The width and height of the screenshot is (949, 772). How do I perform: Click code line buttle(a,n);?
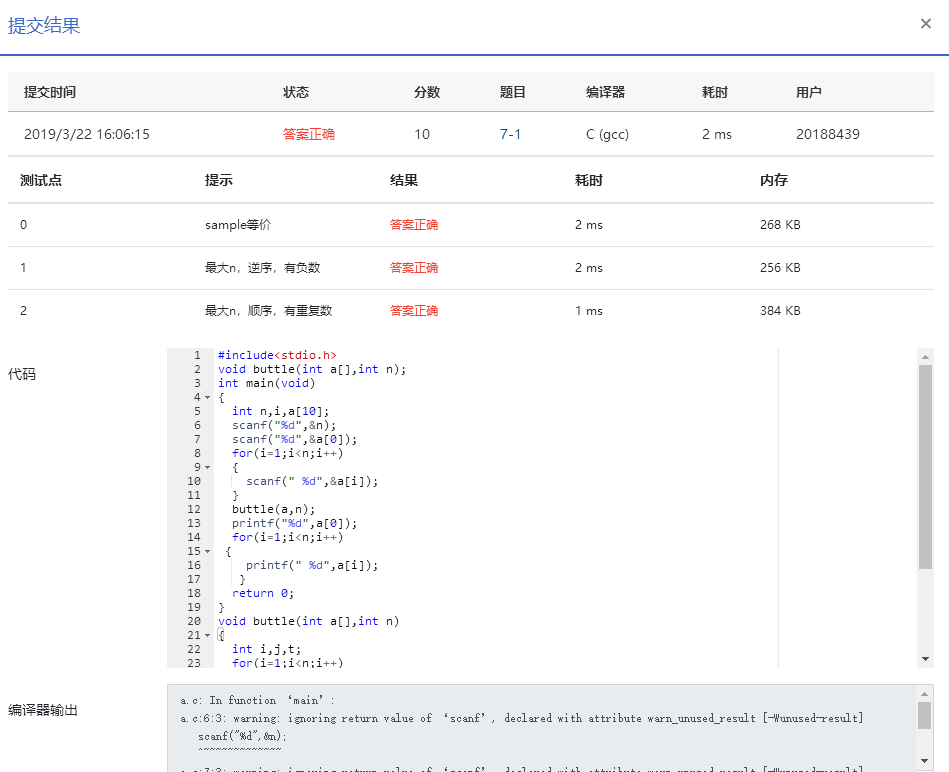pyautogui.click(x=274, y=509)
